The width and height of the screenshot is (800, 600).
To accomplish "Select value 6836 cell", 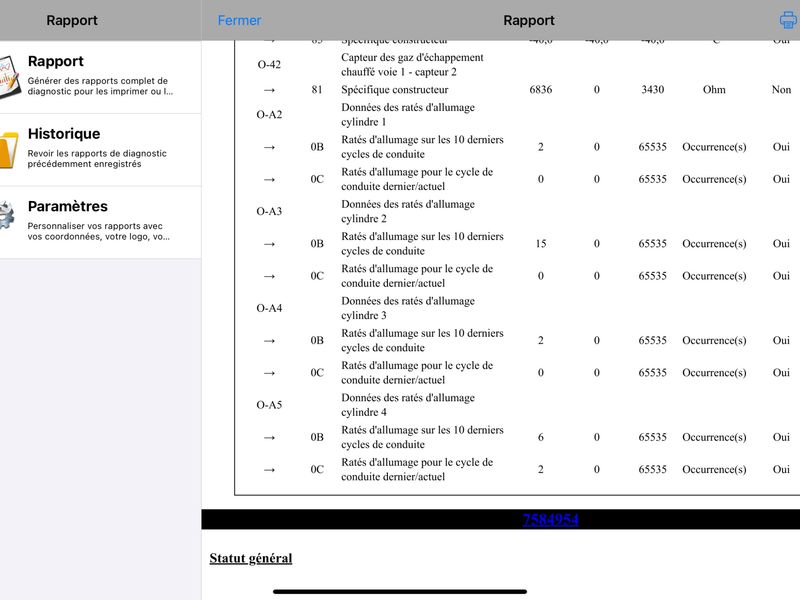I will point(541,89).
